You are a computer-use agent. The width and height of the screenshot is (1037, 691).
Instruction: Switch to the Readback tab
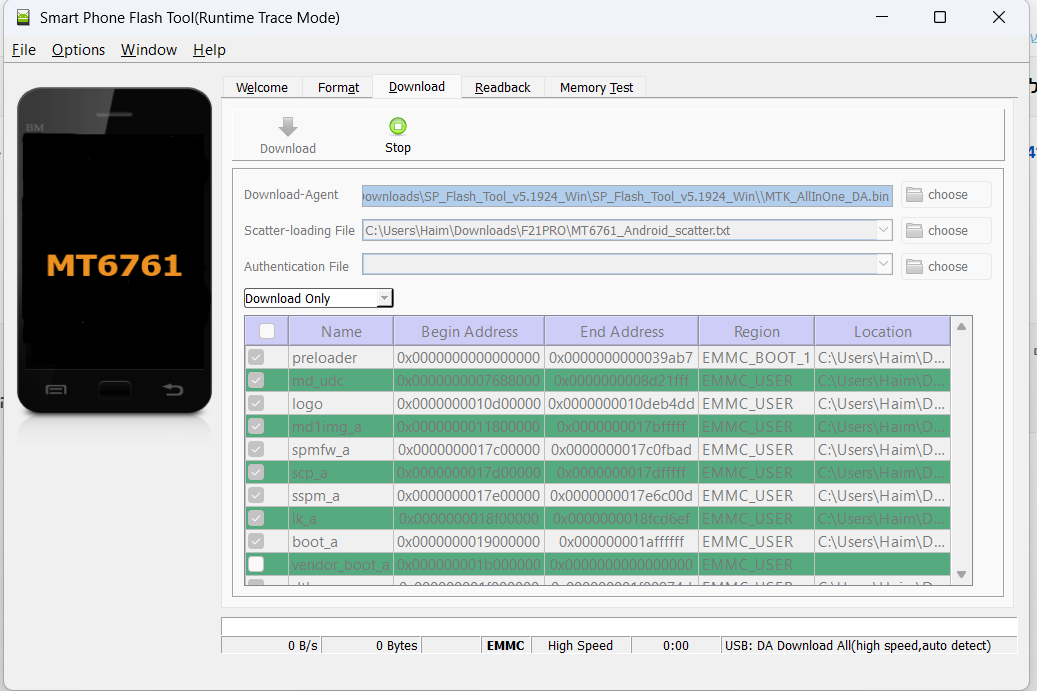click(502, 87)
